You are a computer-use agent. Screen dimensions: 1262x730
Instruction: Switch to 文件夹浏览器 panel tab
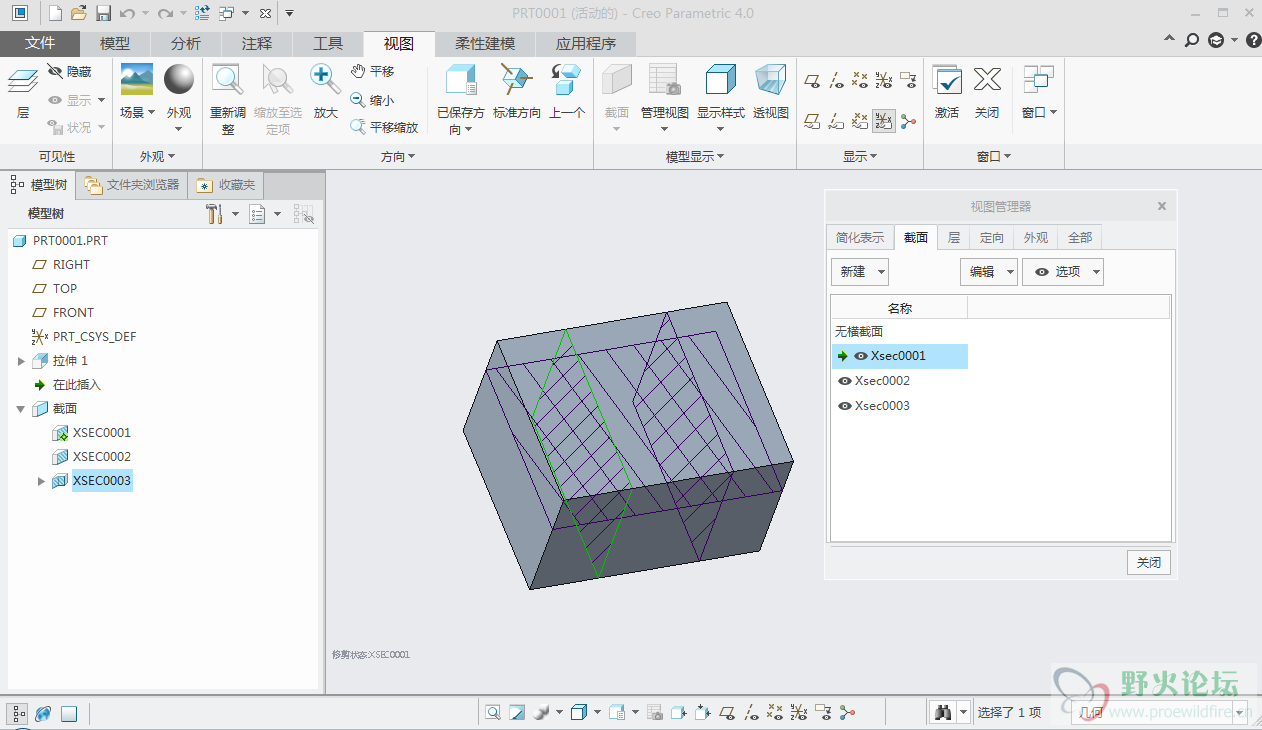pos(132,185)
